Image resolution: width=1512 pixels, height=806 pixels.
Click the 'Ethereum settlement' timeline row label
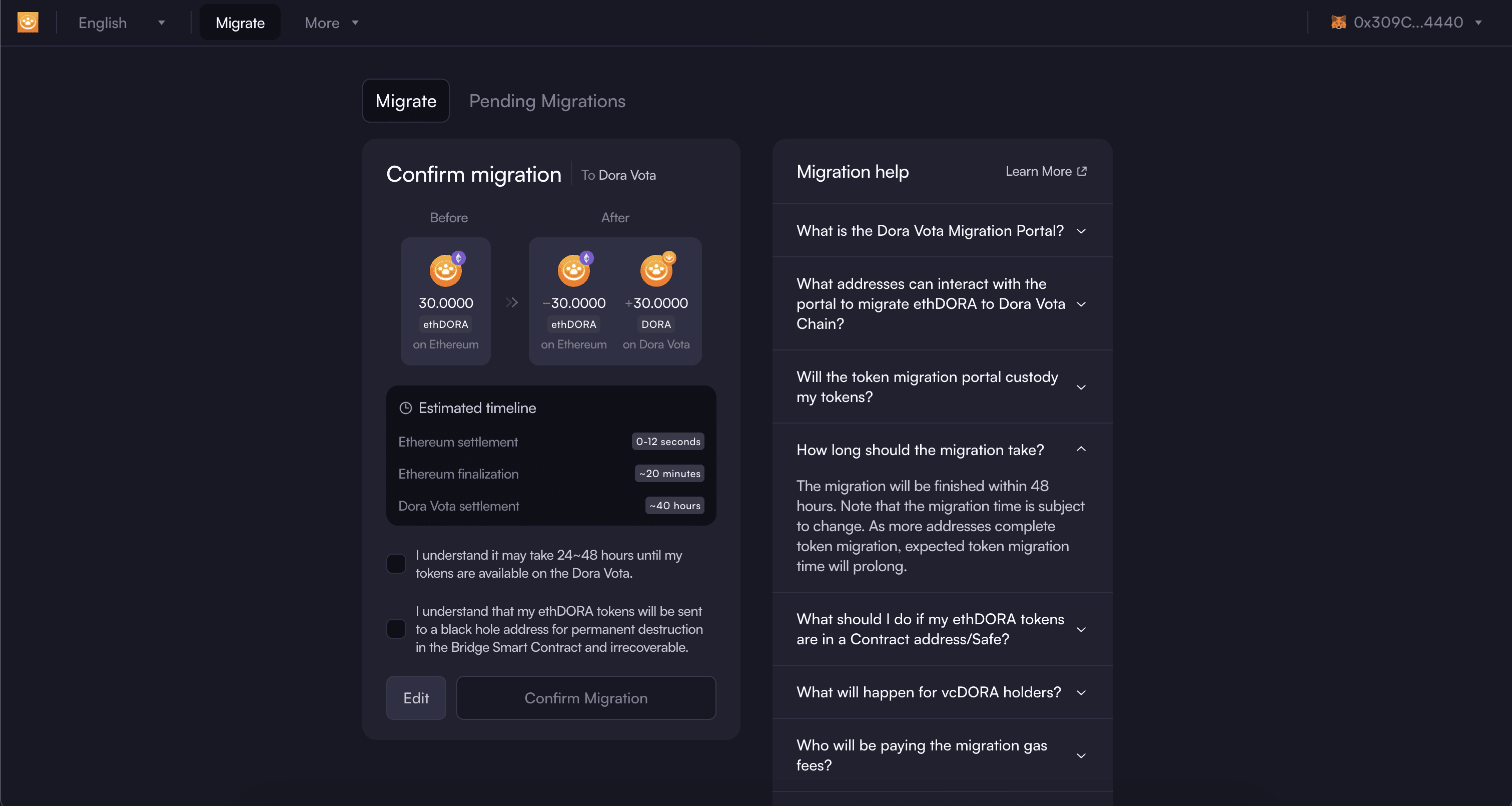tap(458, 442)
